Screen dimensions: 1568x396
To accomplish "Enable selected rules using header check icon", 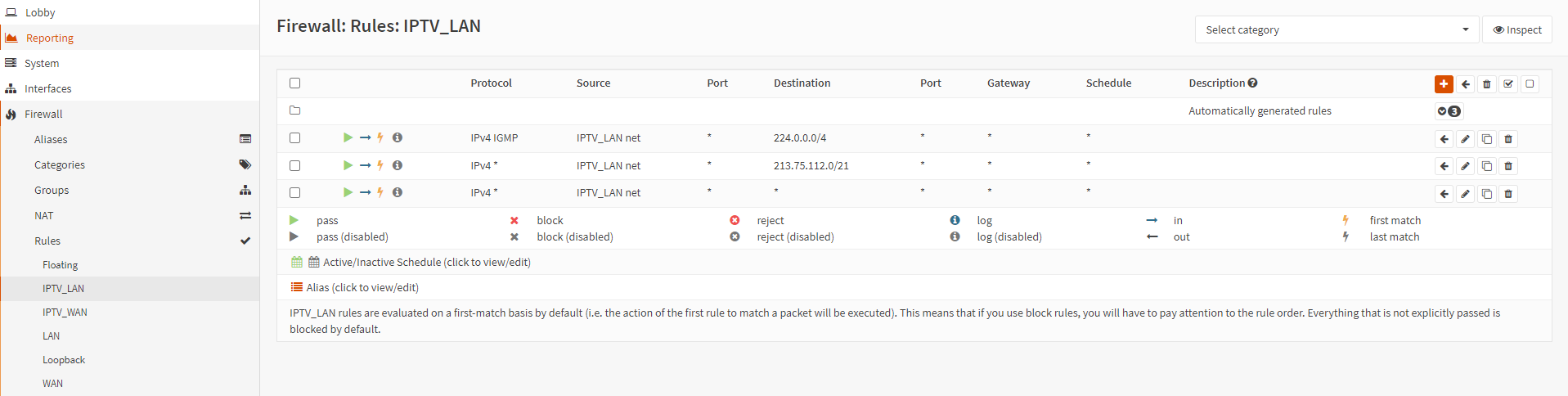I will pos(1508,83).
